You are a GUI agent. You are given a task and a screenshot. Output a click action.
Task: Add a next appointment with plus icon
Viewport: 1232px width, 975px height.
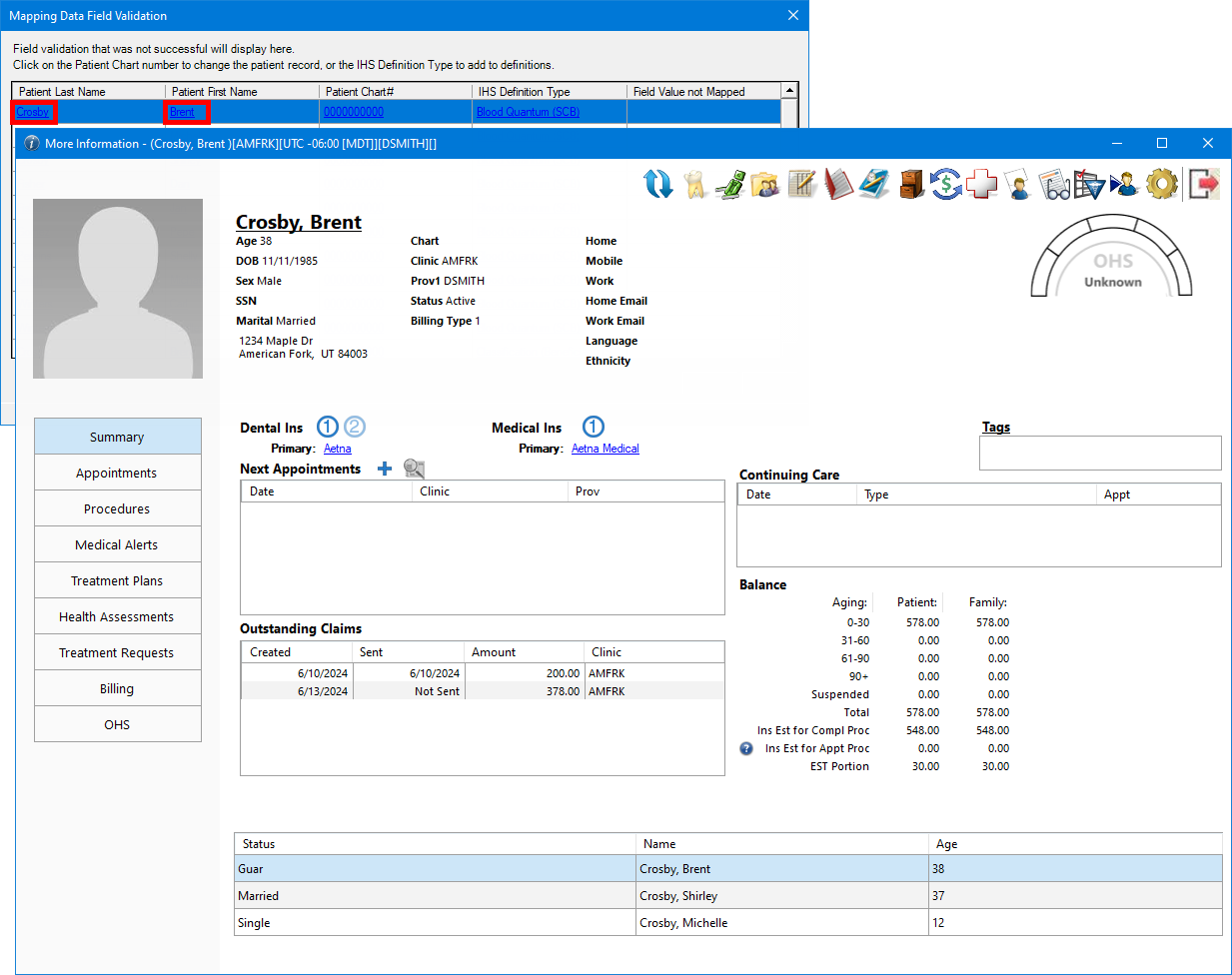click(x=385, y=469)
